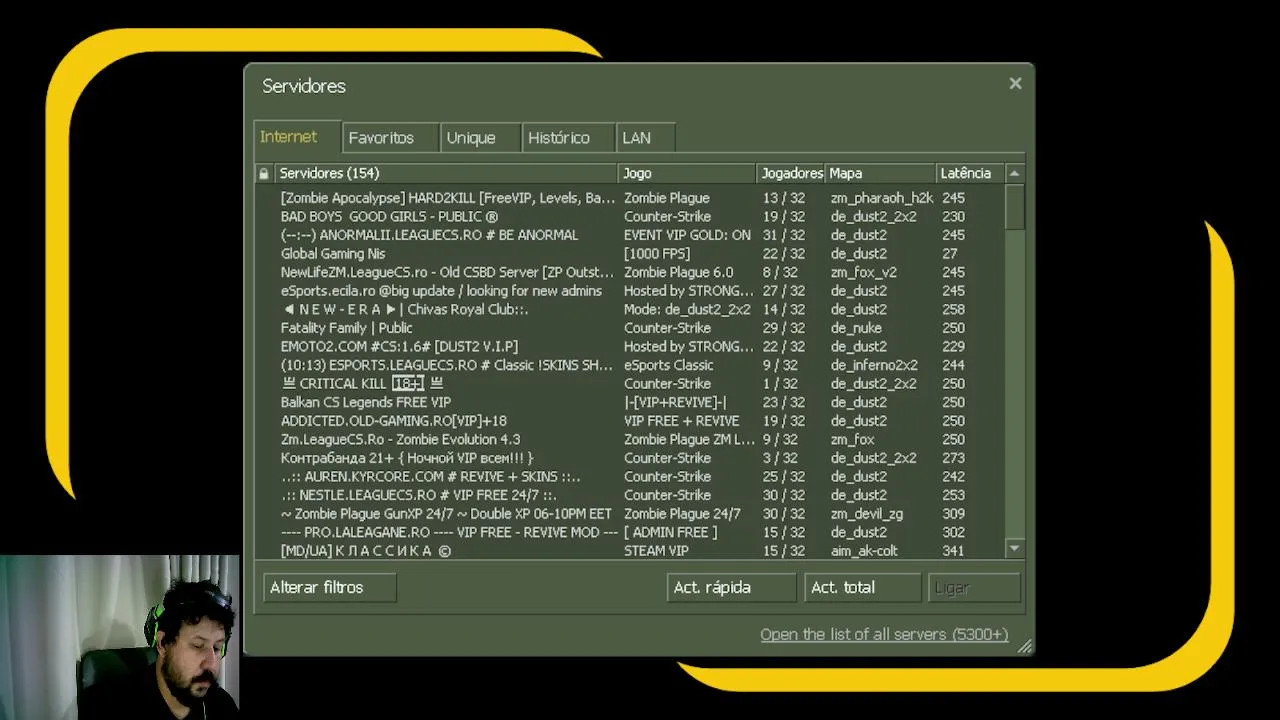Image resolution: width=1280 pixels, height=720 pixels.
Task: Select the NESTLE.LEAGUECS.RO server
Action: [630, 494]
